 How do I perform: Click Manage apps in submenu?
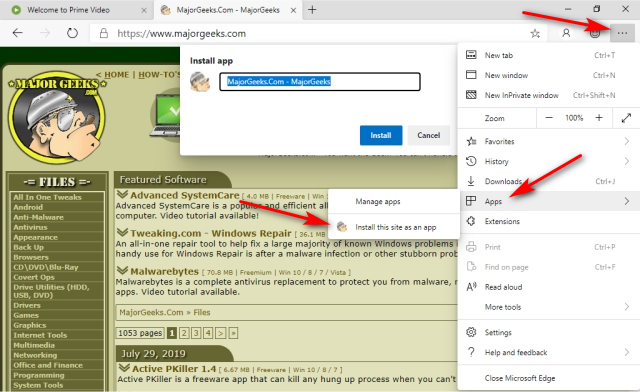tap(394, 201)
